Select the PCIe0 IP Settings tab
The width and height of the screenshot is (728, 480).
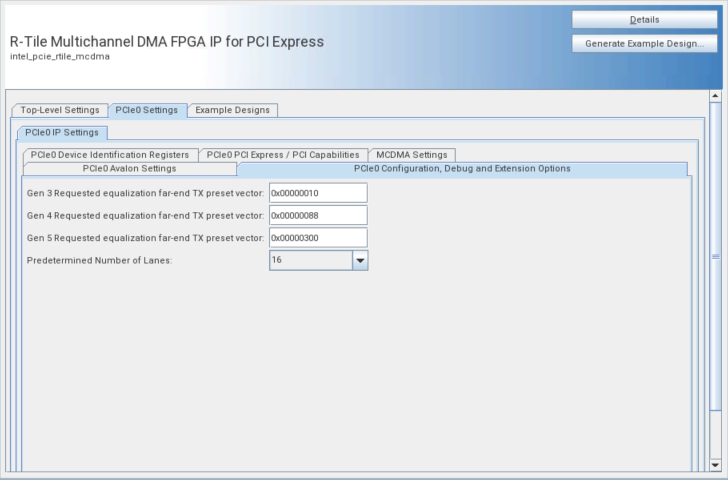[62, 132]
